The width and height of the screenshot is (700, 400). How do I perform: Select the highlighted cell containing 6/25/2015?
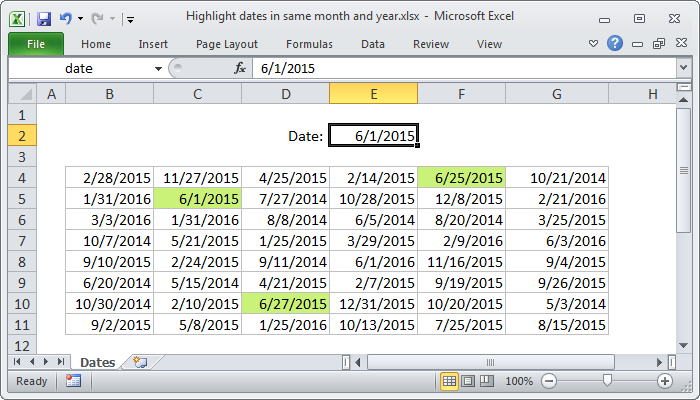click(461, 178)
